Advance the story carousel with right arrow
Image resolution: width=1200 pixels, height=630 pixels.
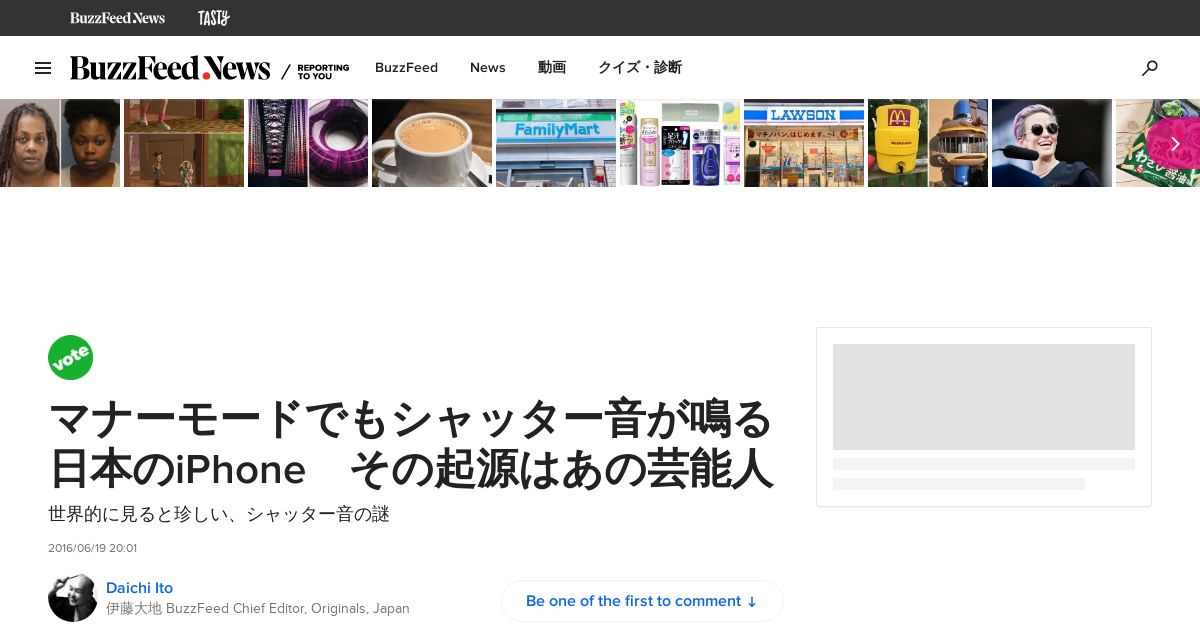click(1174, 143)
